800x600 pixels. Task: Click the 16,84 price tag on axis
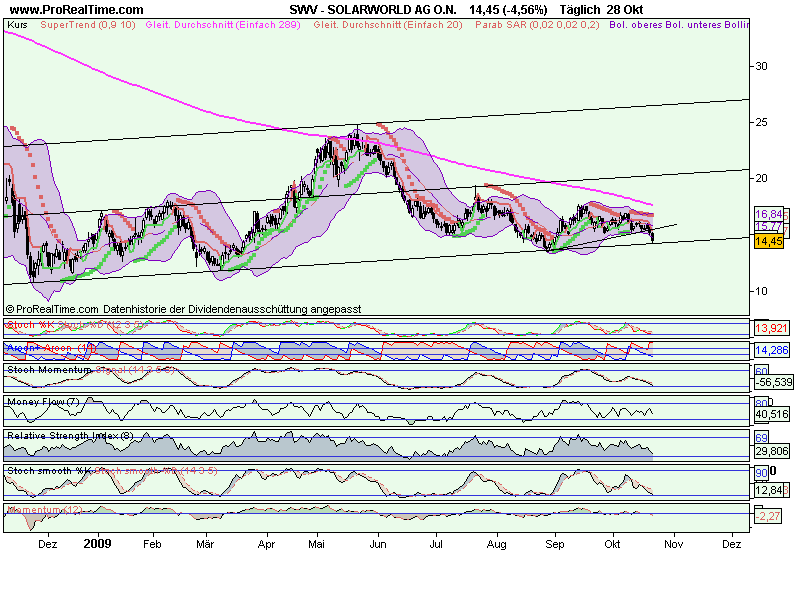(x=767, y=214)
